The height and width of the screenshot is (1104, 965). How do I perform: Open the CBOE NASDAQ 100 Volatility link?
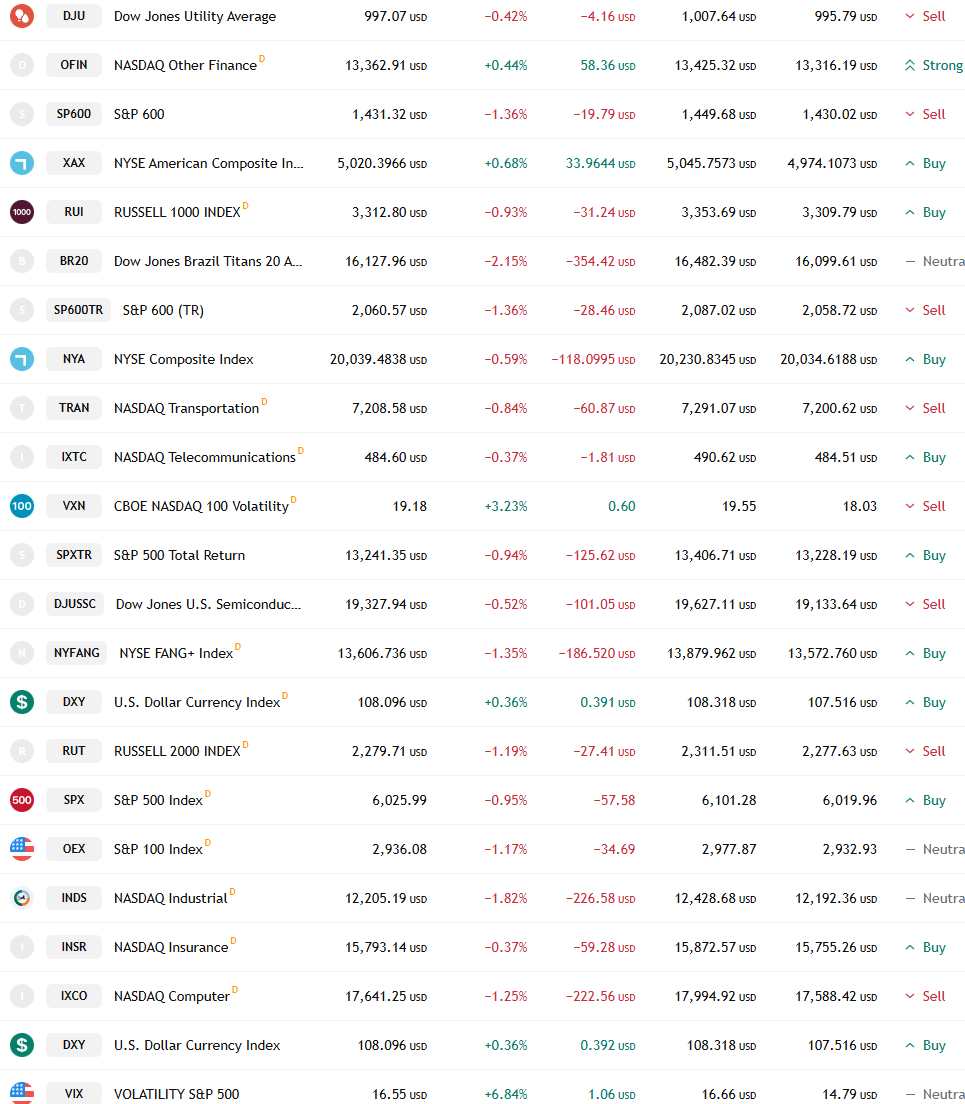point(201,506)
